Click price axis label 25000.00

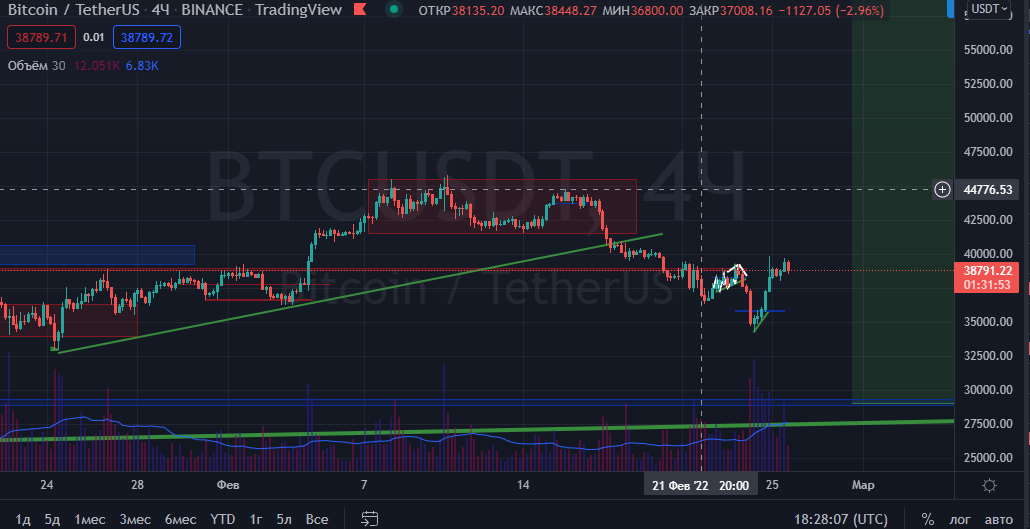pyautogui.click(x=987, y=457)
